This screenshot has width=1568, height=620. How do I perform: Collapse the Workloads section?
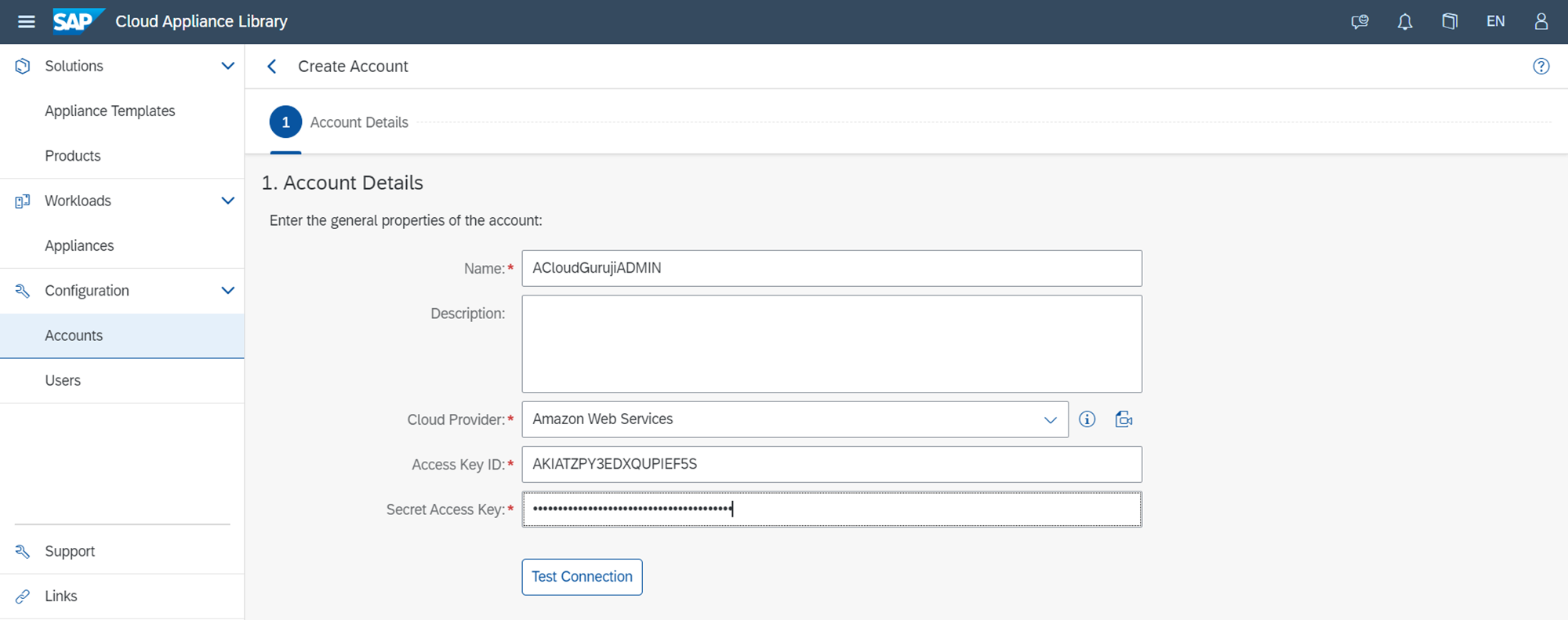[227, 201]
